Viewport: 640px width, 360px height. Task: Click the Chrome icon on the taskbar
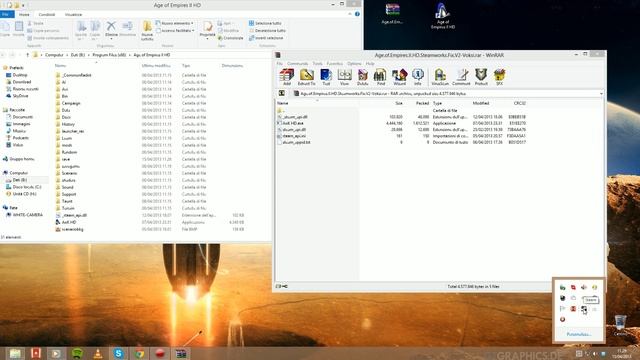139,353
